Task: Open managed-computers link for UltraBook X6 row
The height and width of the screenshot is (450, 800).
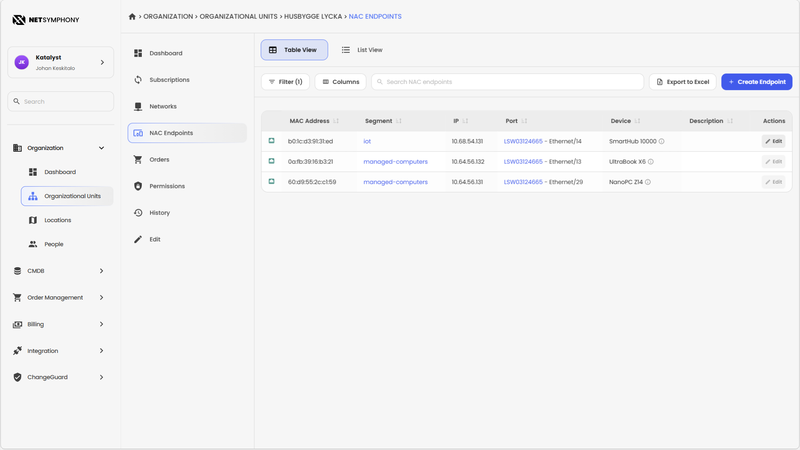Action: click(395, 162)
